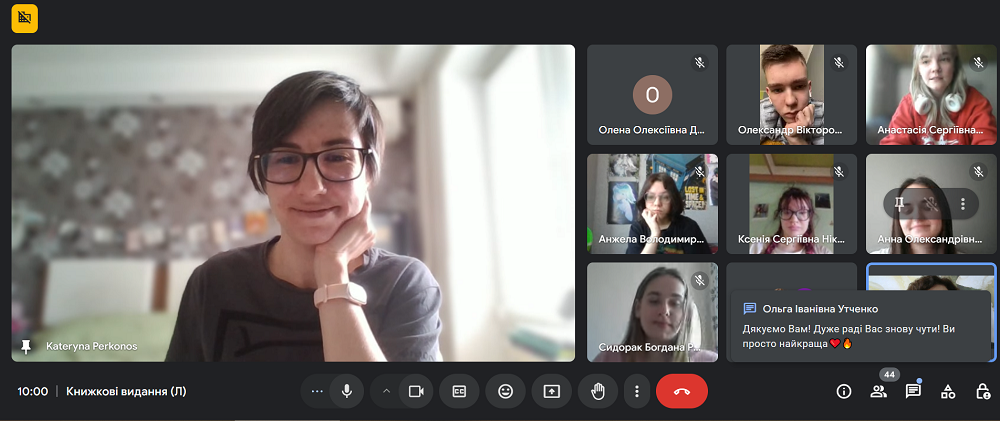This screenshot has width=1000, height=421.
Task: Click the yellow camera-off icon at top left
Action: click(x=25, y=18)
